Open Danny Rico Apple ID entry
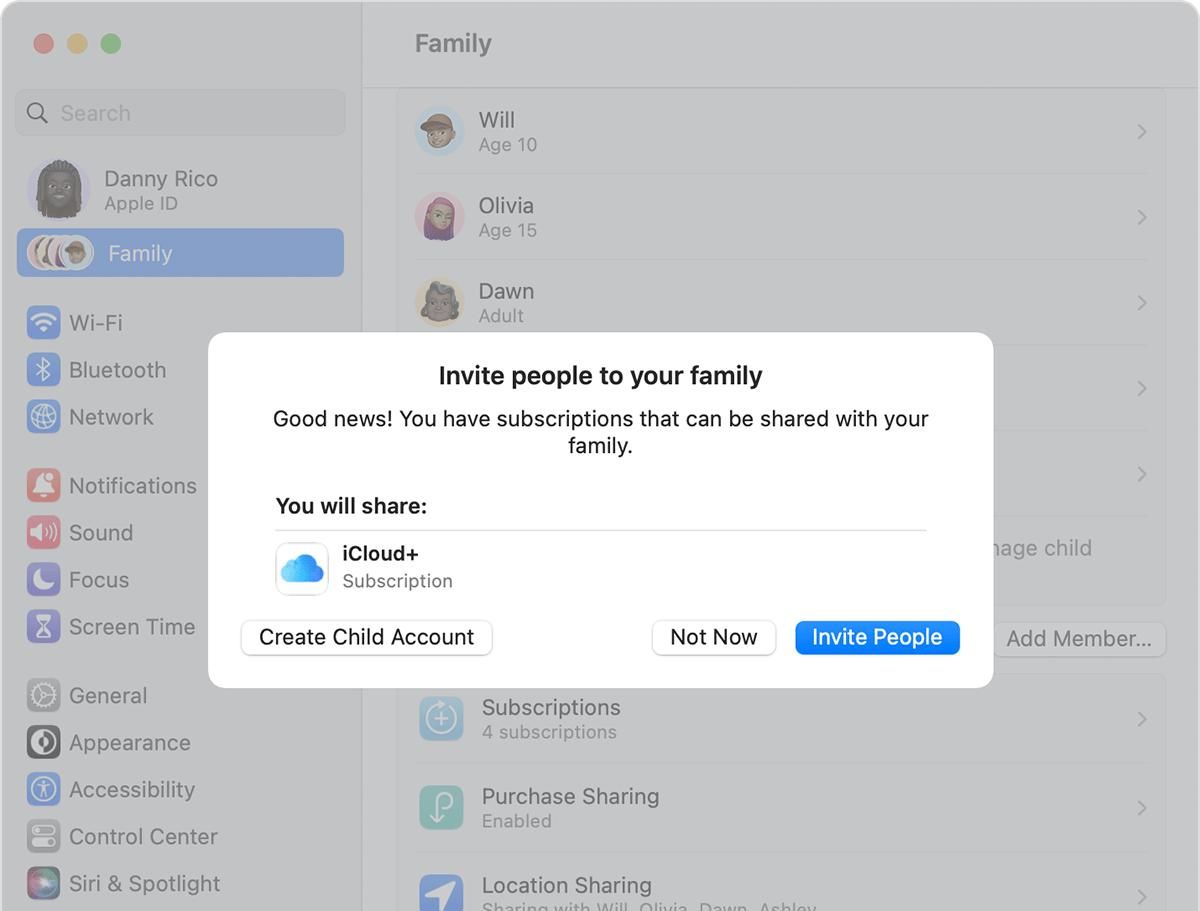1200x911 pixels. coord(160,189)
